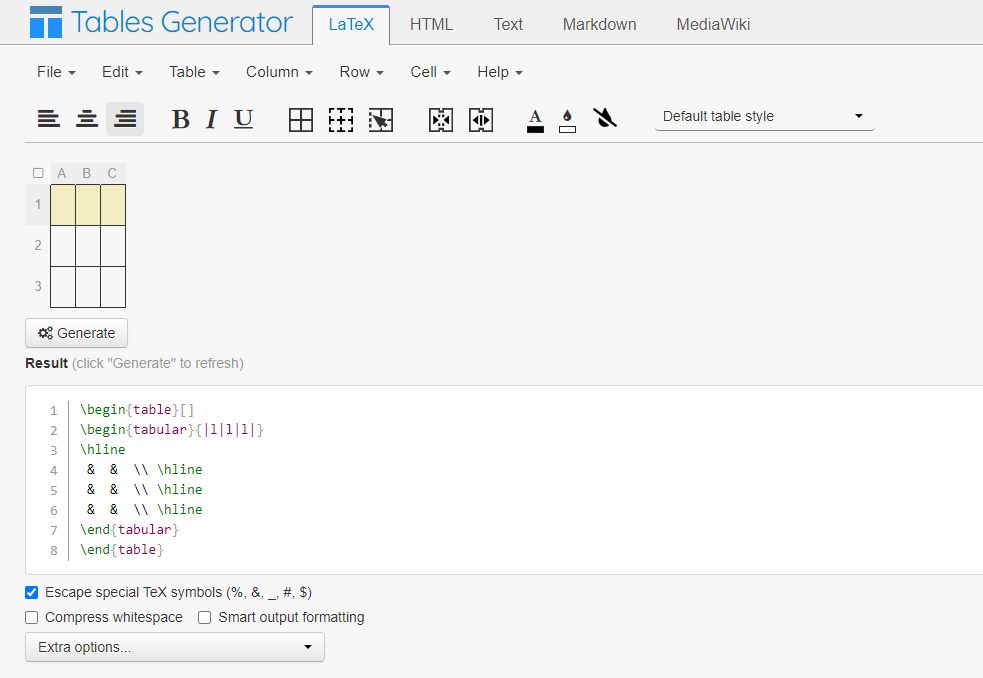The height and width of the screenshot is (678, 983).
Task: Expand the Extra options dropdown
Action: [x=175, y=647]
